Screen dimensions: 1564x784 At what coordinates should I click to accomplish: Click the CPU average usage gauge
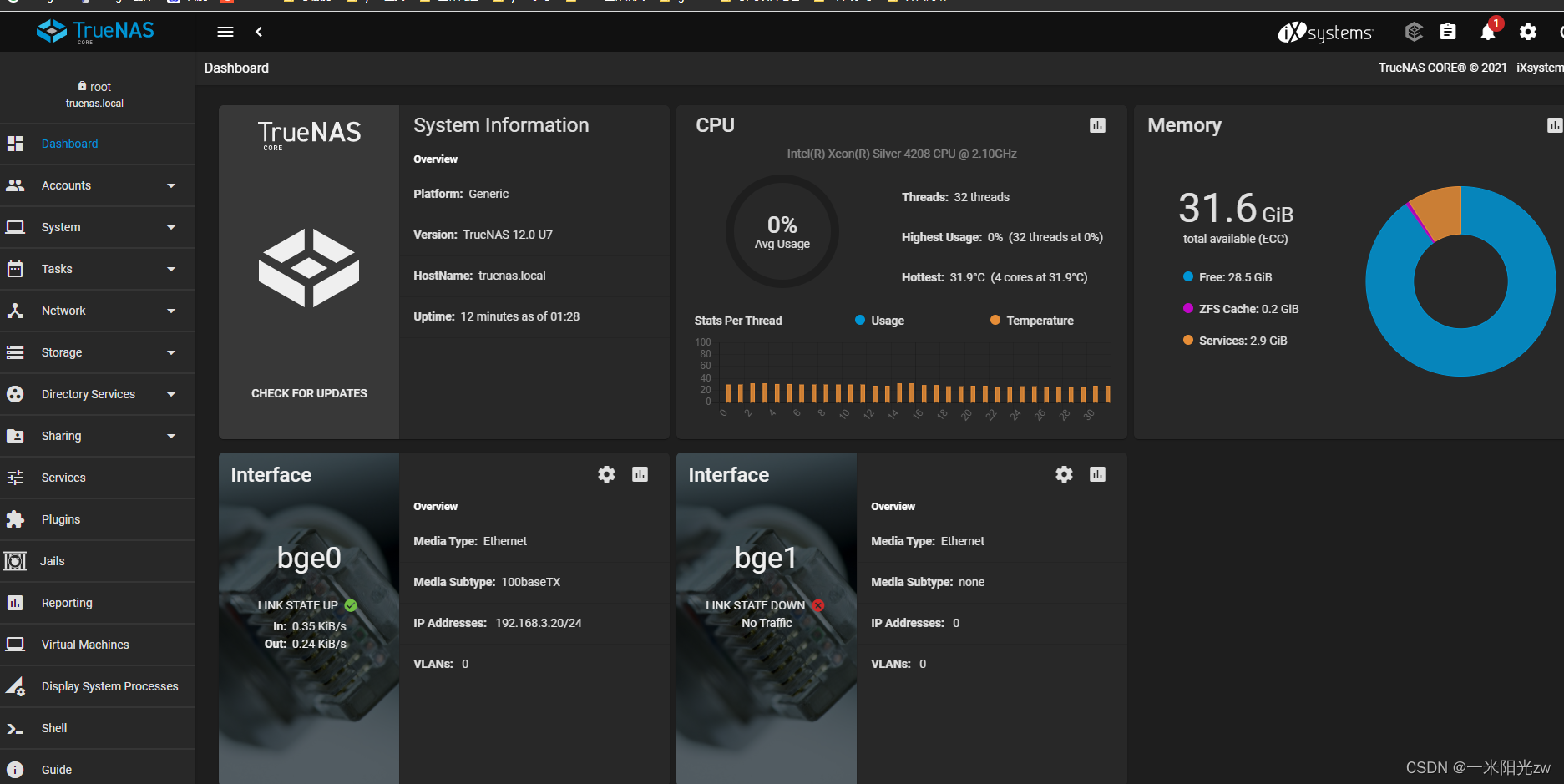click(x=782, y=231)
